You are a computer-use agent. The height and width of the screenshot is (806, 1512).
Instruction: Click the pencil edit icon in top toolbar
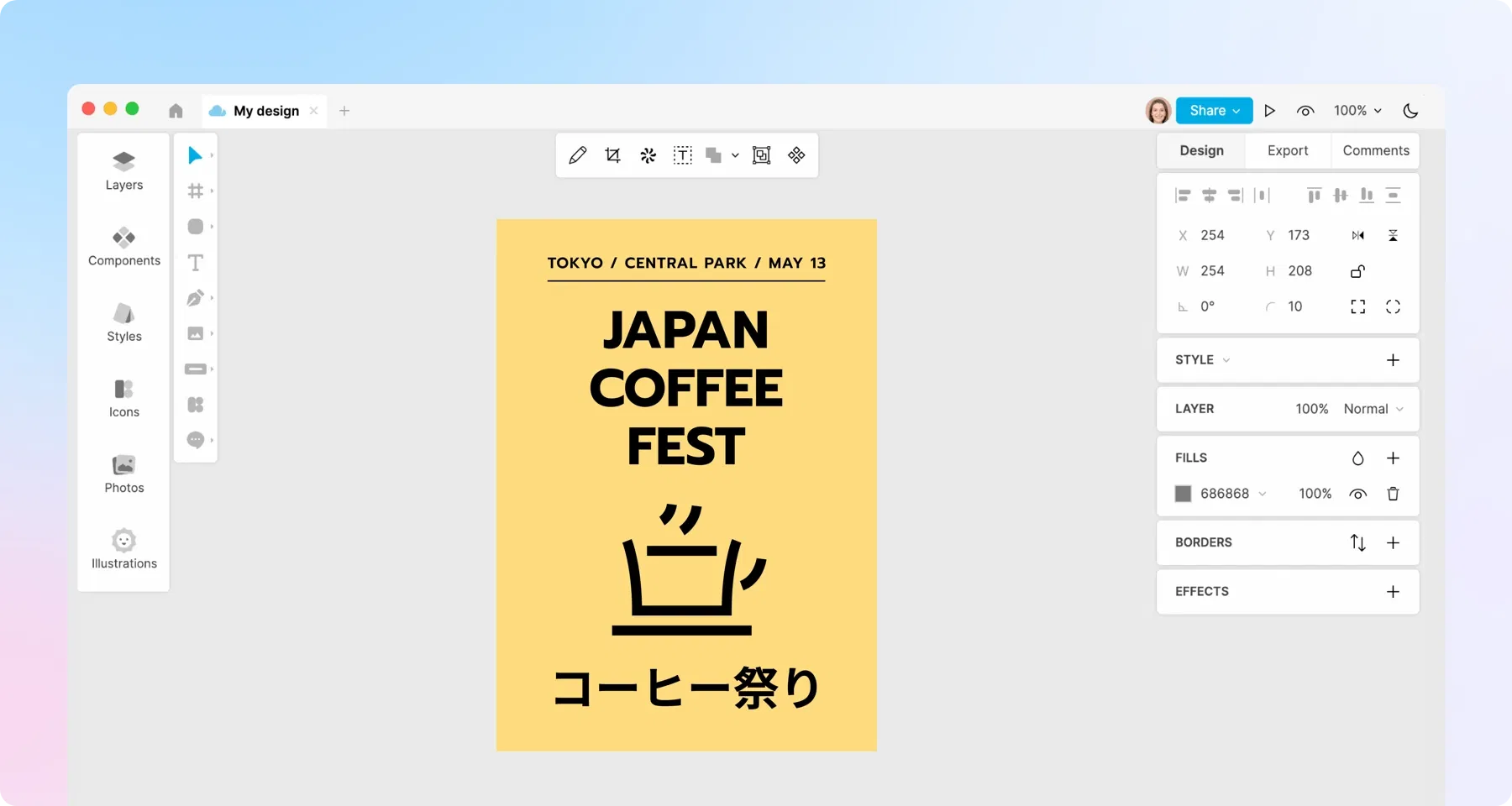pos(577,155)
